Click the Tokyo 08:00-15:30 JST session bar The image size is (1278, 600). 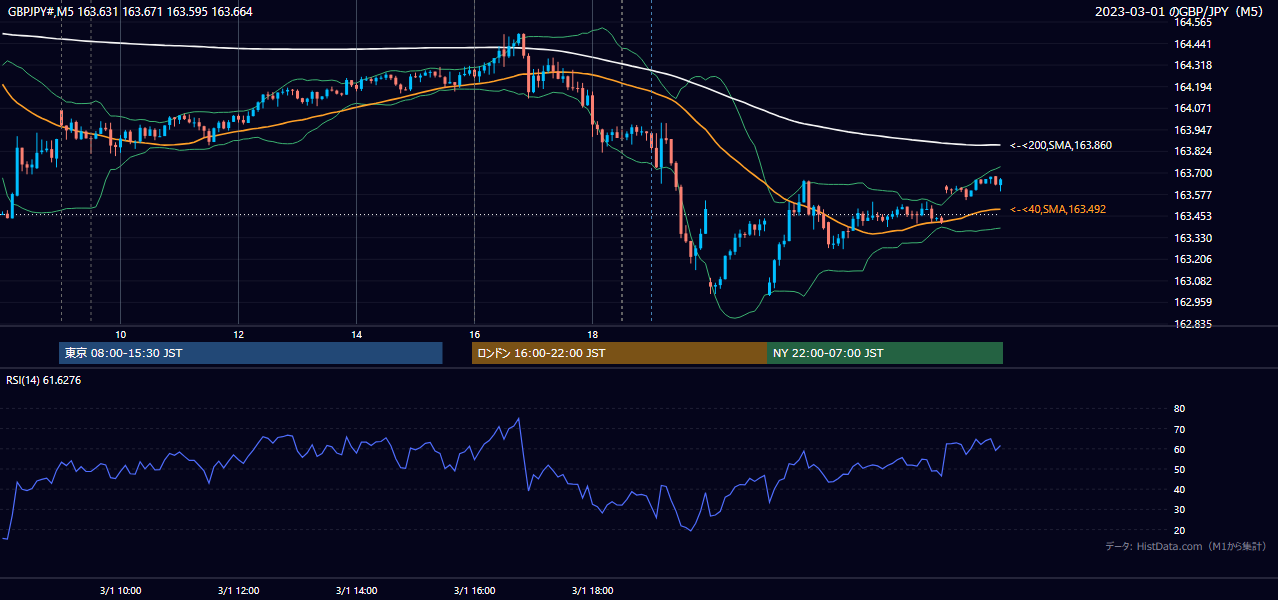[x=251, y=353]
